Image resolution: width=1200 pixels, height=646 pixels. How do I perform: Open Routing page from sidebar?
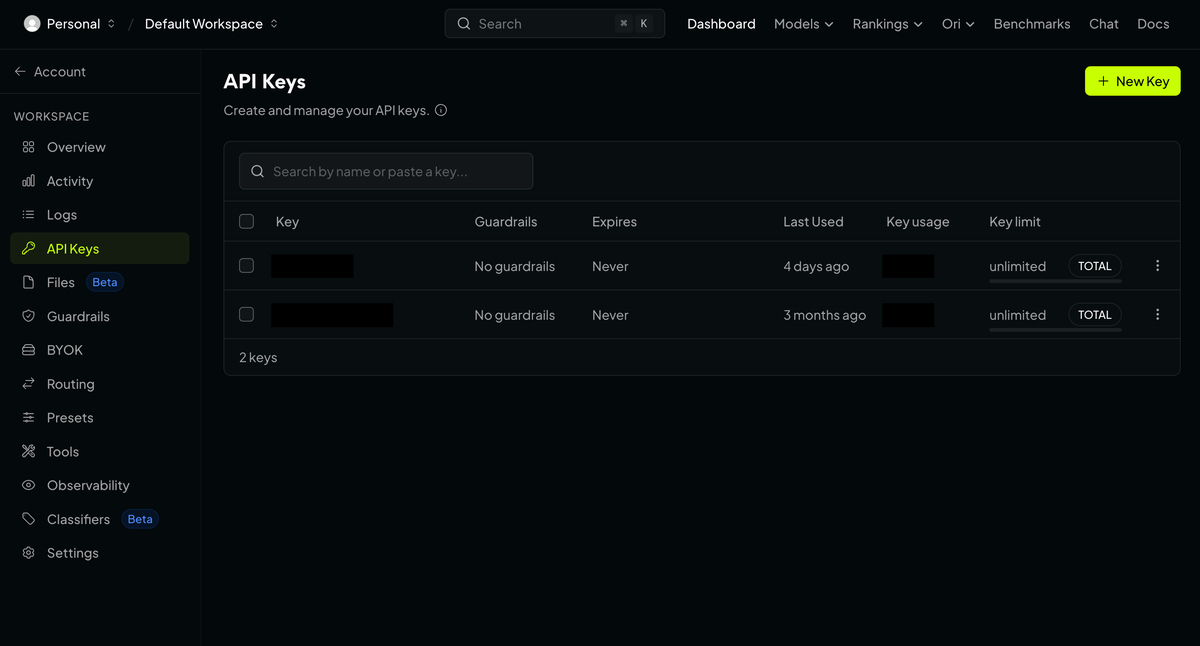click(x=100, y=384)
